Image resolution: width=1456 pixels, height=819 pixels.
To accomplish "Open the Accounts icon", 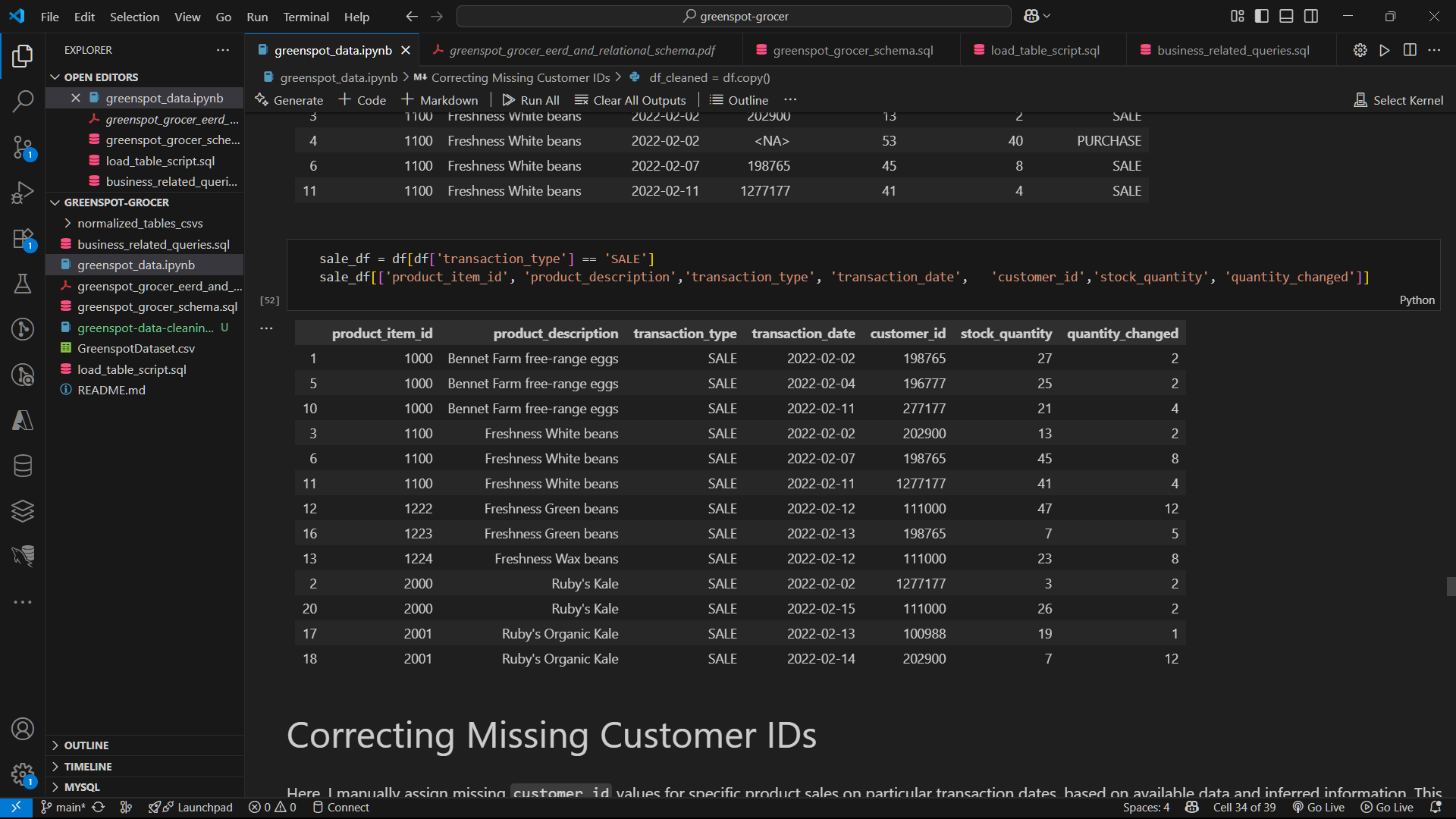I will tap(23, 729).
